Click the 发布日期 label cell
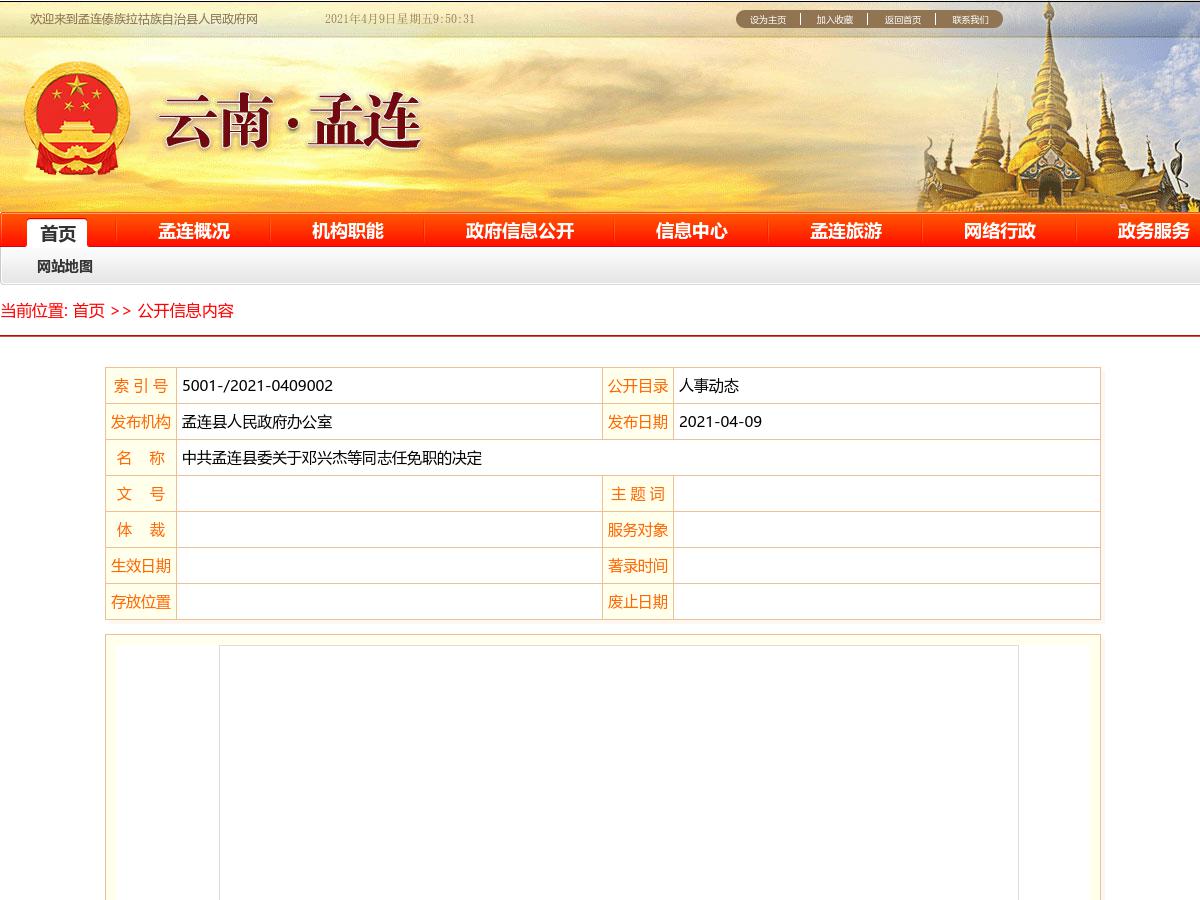The image size is (1200, 900). [x=638, y=422]
